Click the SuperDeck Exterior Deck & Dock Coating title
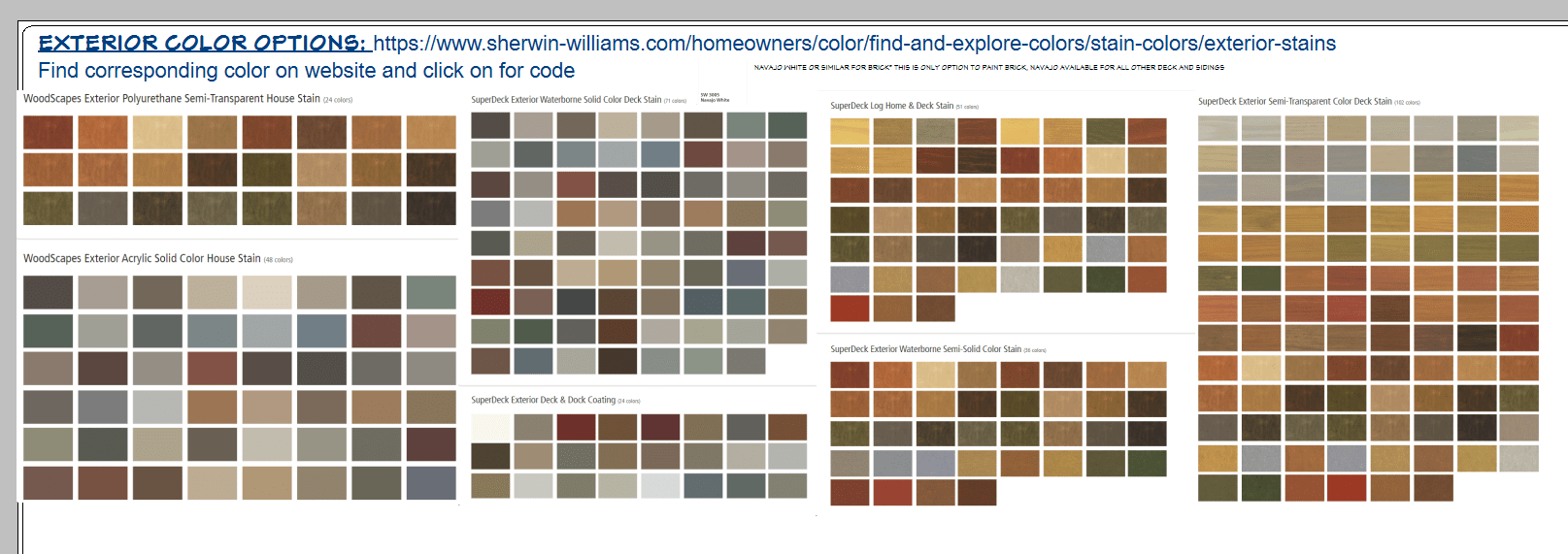 [544, 400]
